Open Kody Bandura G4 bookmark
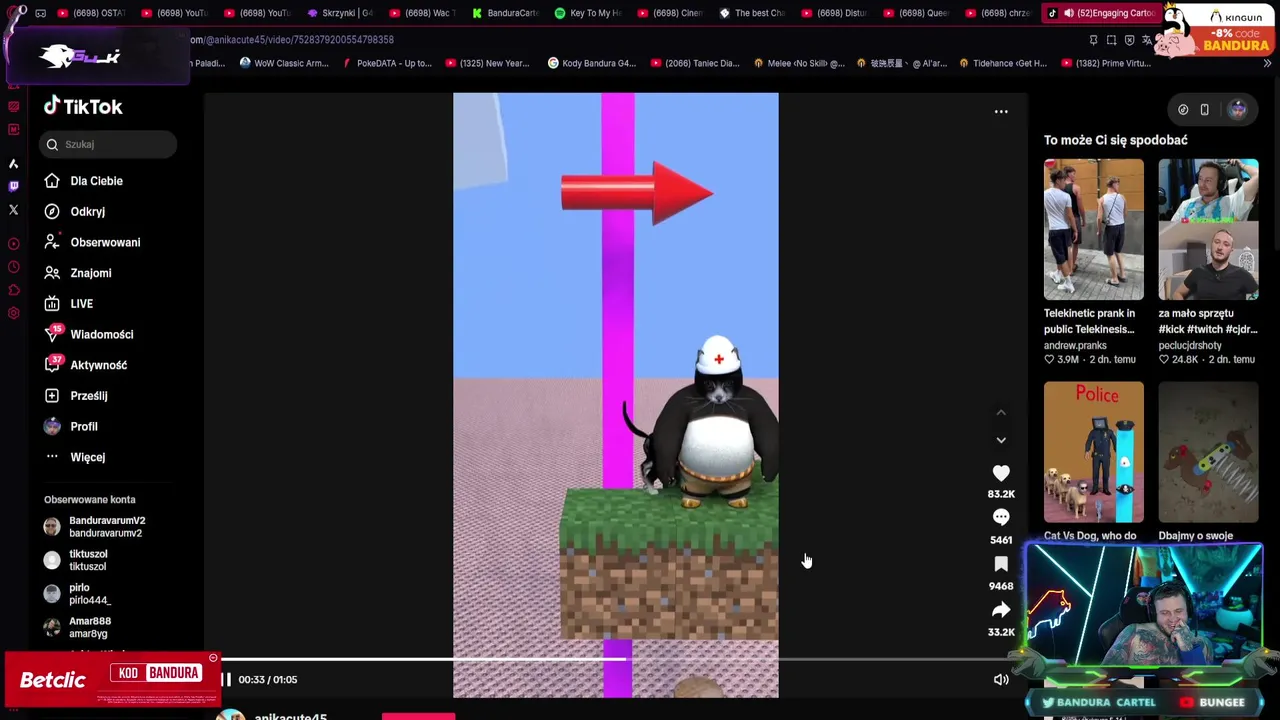 click(x=592, y=63)
